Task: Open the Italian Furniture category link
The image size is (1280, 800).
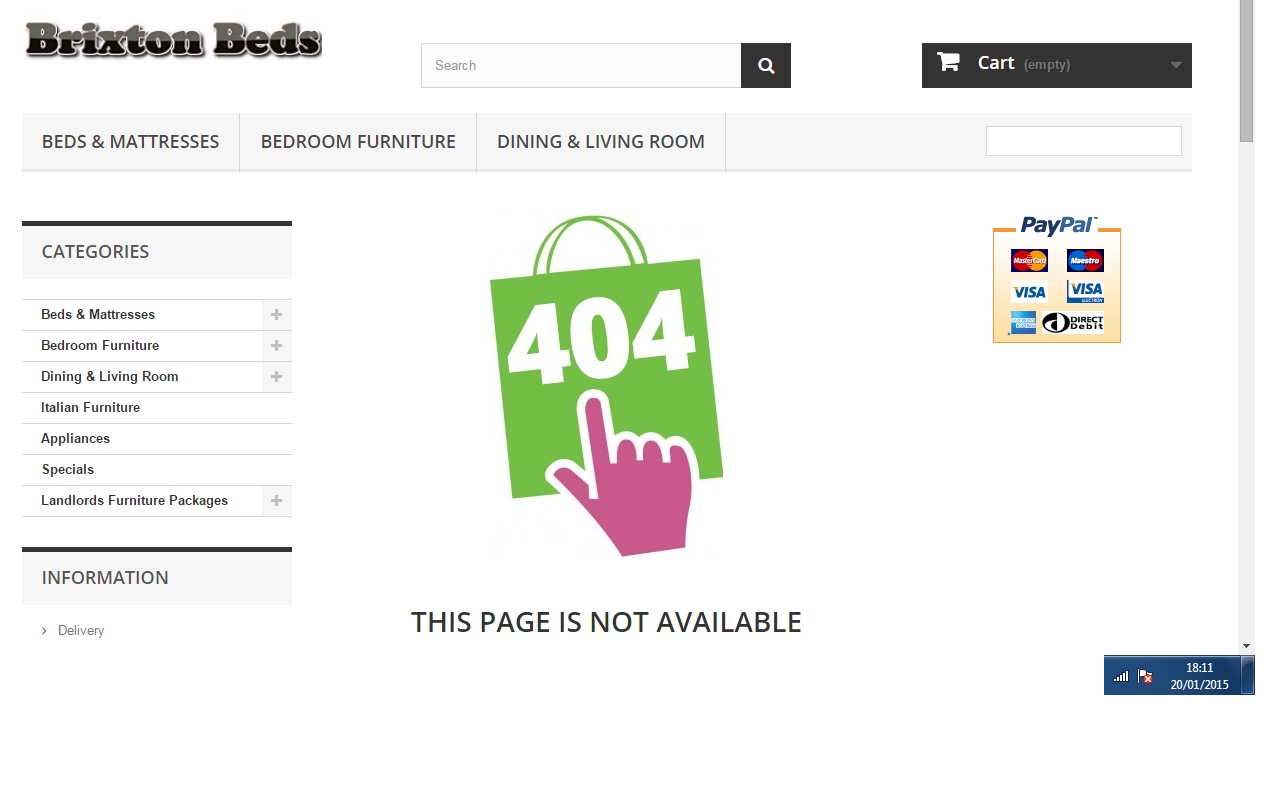Action: pyautogui.click(x=90, y=407)
